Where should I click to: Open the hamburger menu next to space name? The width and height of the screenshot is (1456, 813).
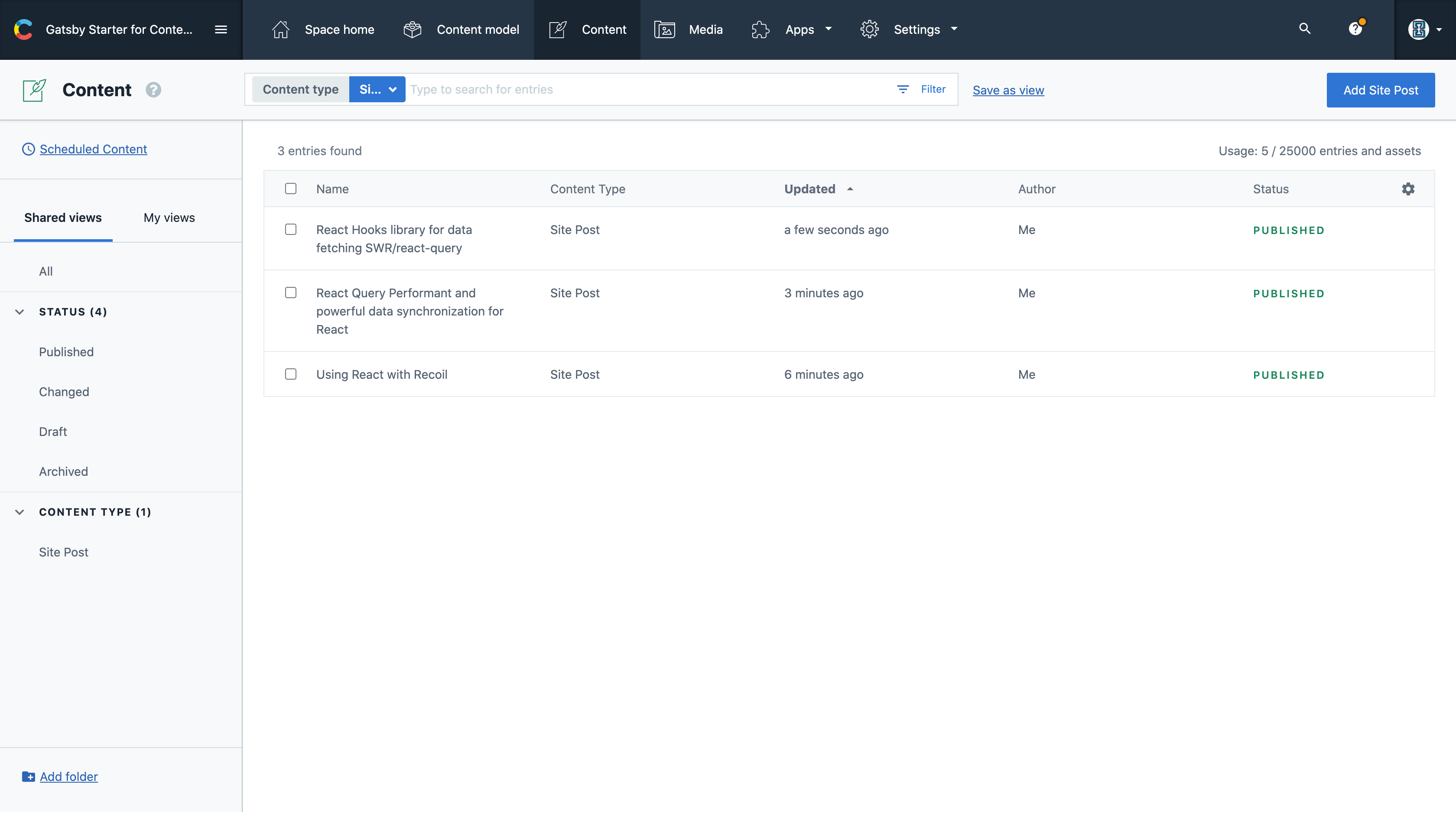221,29
